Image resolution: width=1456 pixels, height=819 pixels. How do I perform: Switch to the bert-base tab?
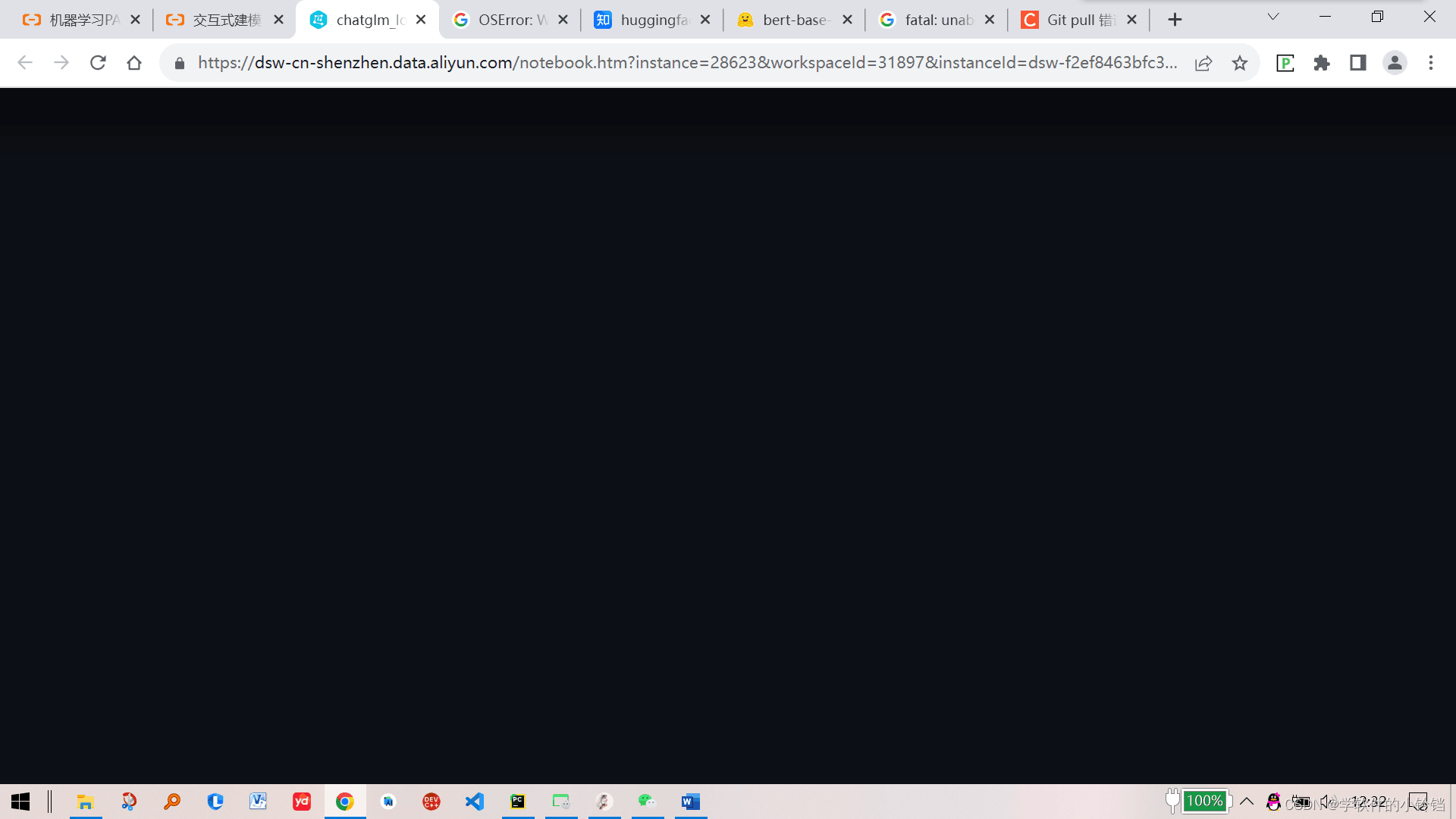tap(792, 19)
